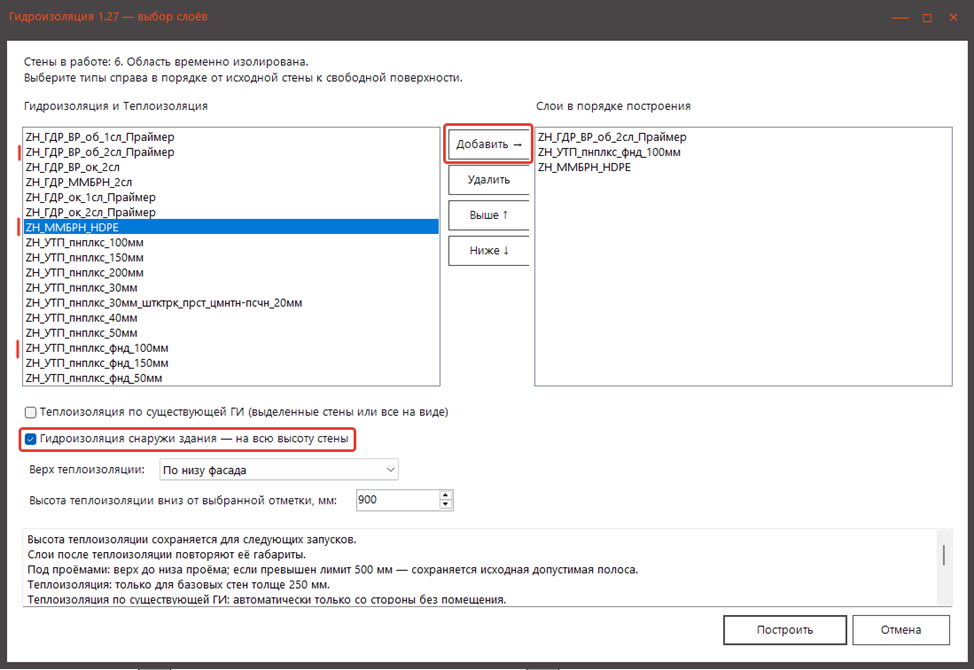Close the Гидроизоляция 1.27 window

point(954,17)
